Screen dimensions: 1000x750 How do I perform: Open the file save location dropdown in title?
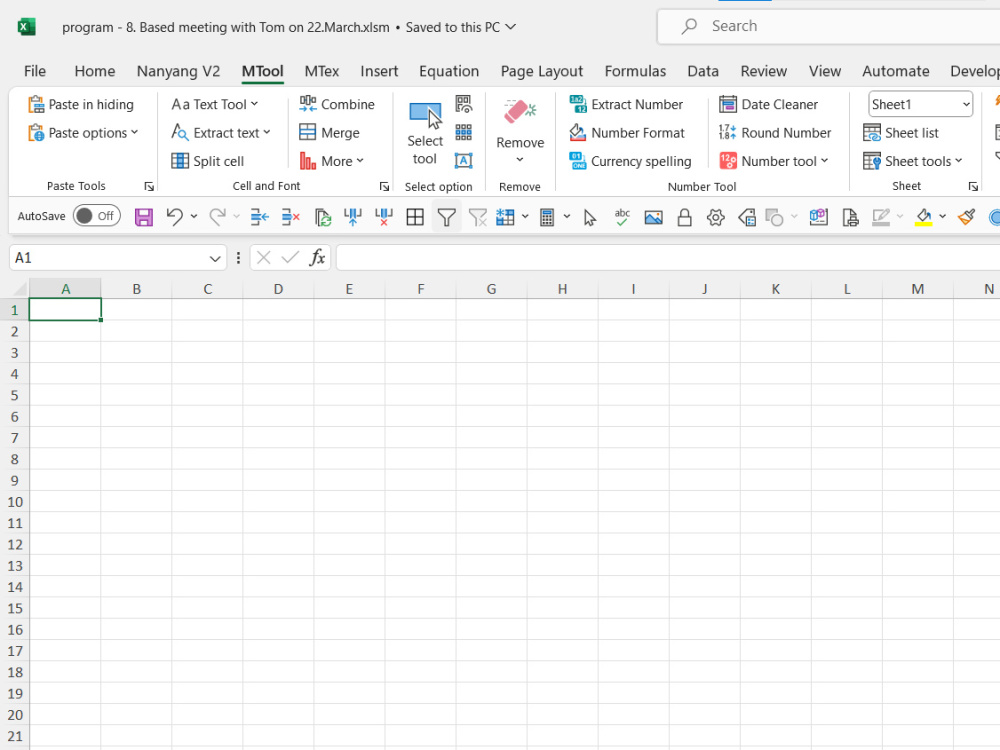point(511,27)
